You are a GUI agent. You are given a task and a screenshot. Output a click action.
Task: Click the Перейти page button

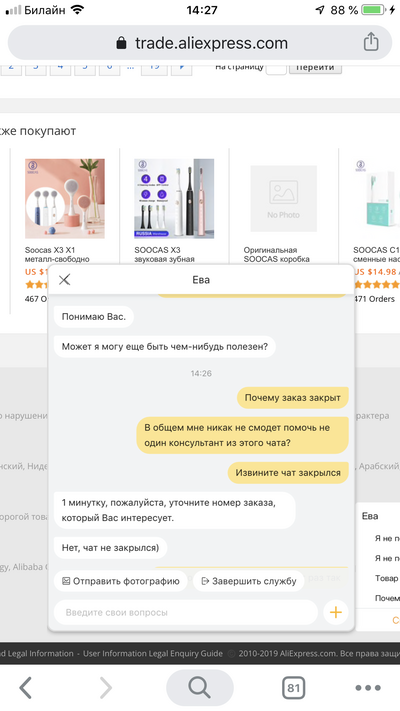315,67
